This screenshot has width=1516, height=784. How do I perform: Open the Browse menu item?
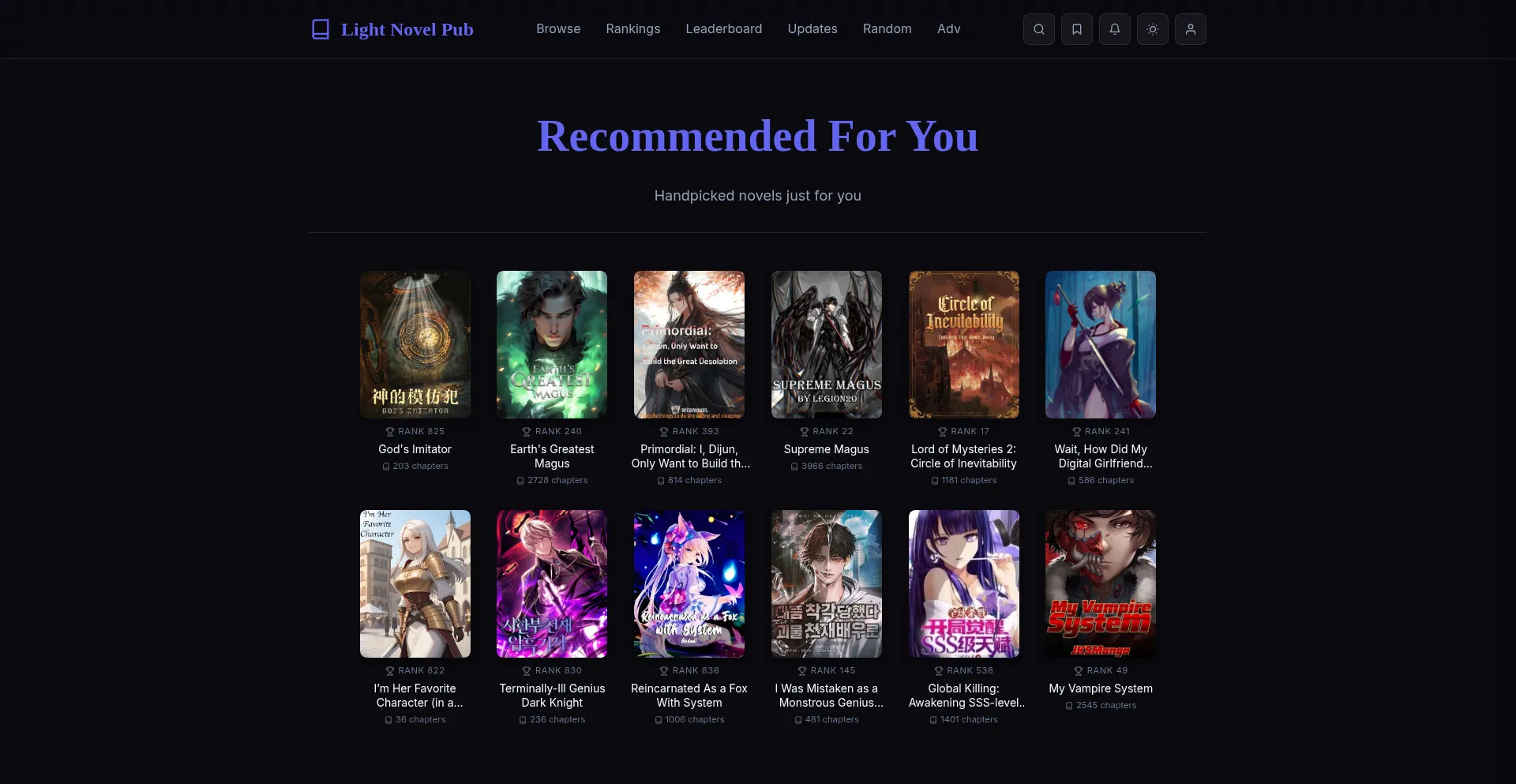pyautogui.click(x=558, y=29)
